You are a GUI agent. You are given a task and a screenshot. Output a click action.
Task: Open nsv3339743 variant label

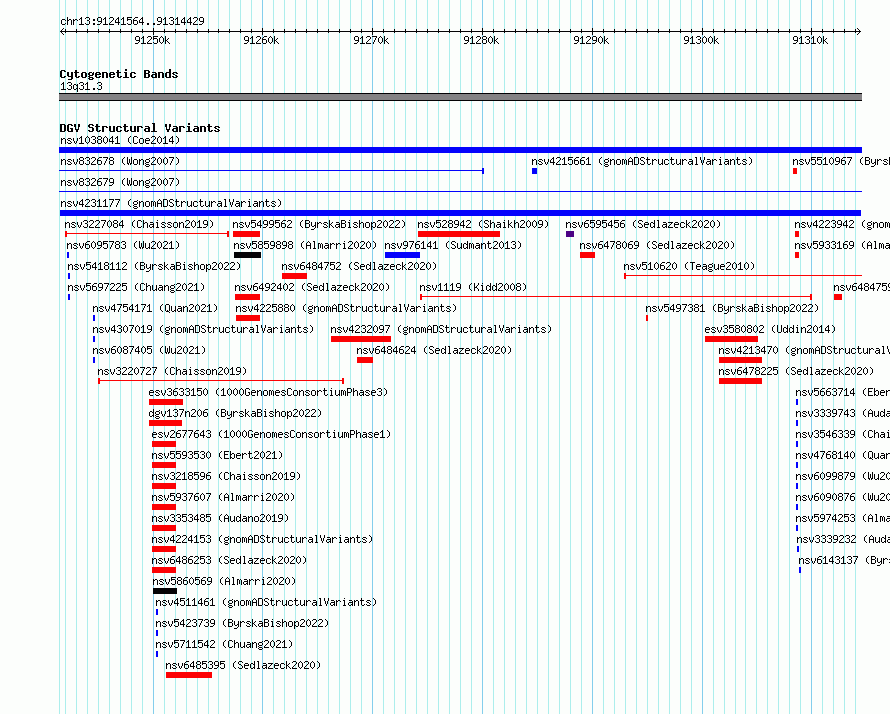(x=843, y=413)
